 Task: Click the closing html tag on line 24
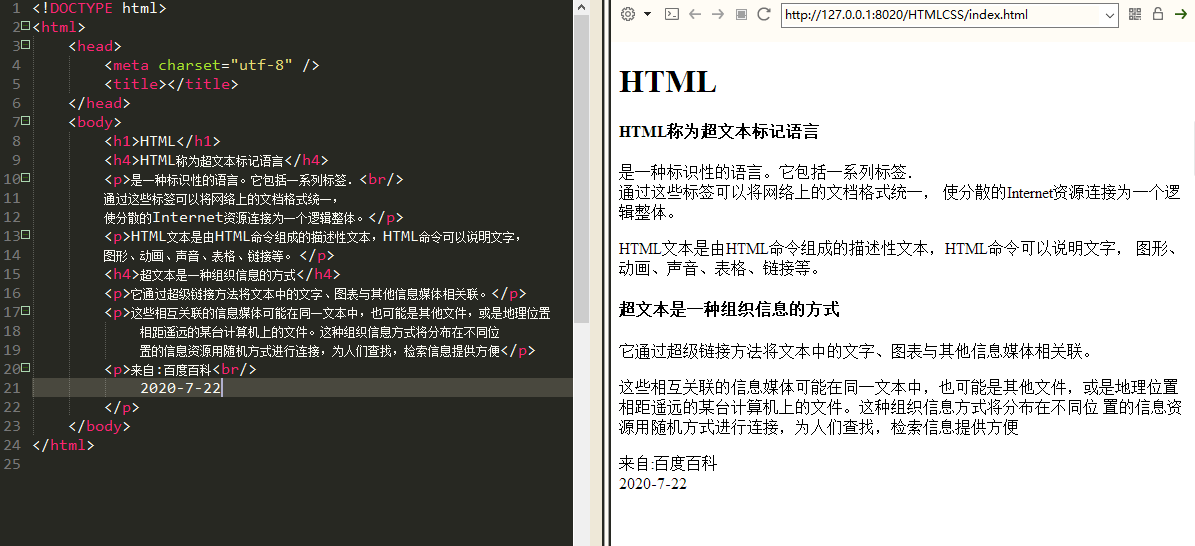(63, 445)
